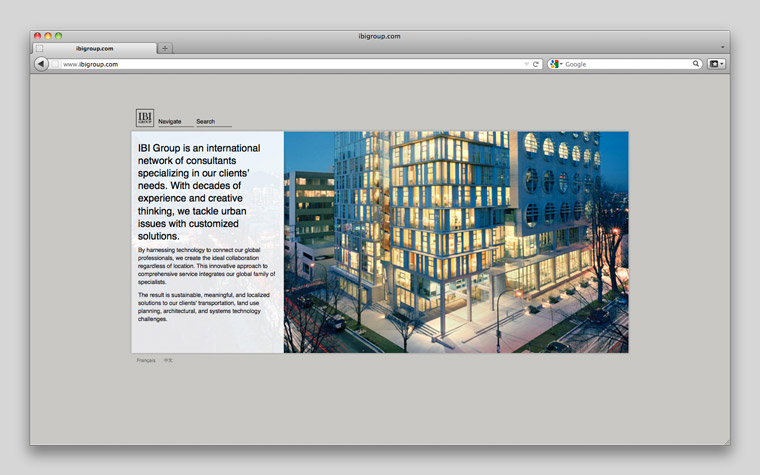Open the search engine selector dropdown
760x475 pixels.
click(562, 64)
